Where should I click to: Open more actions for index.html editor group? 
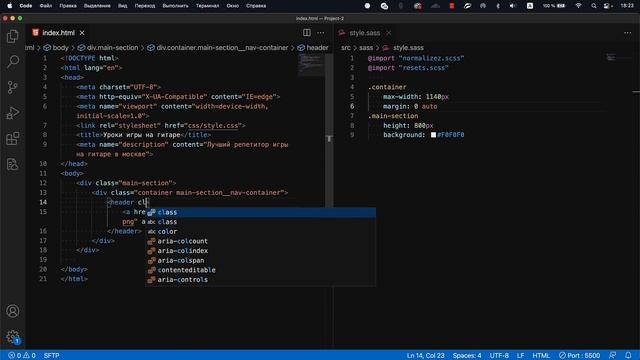(321, 33)
